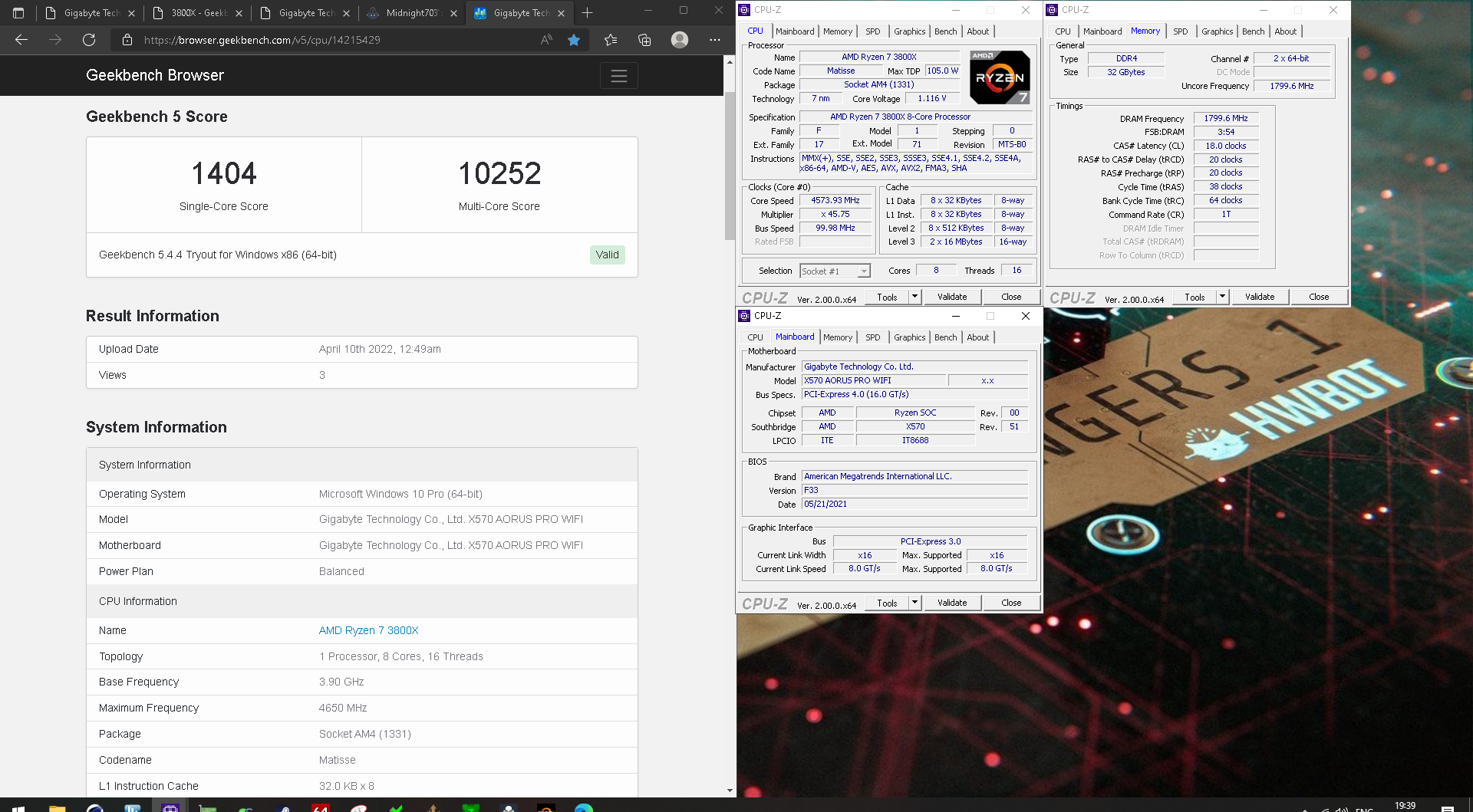Open the Collections icon in Edge toolbar
Image resolution: width=1473 pixels, height=812 pixels.
644,40
